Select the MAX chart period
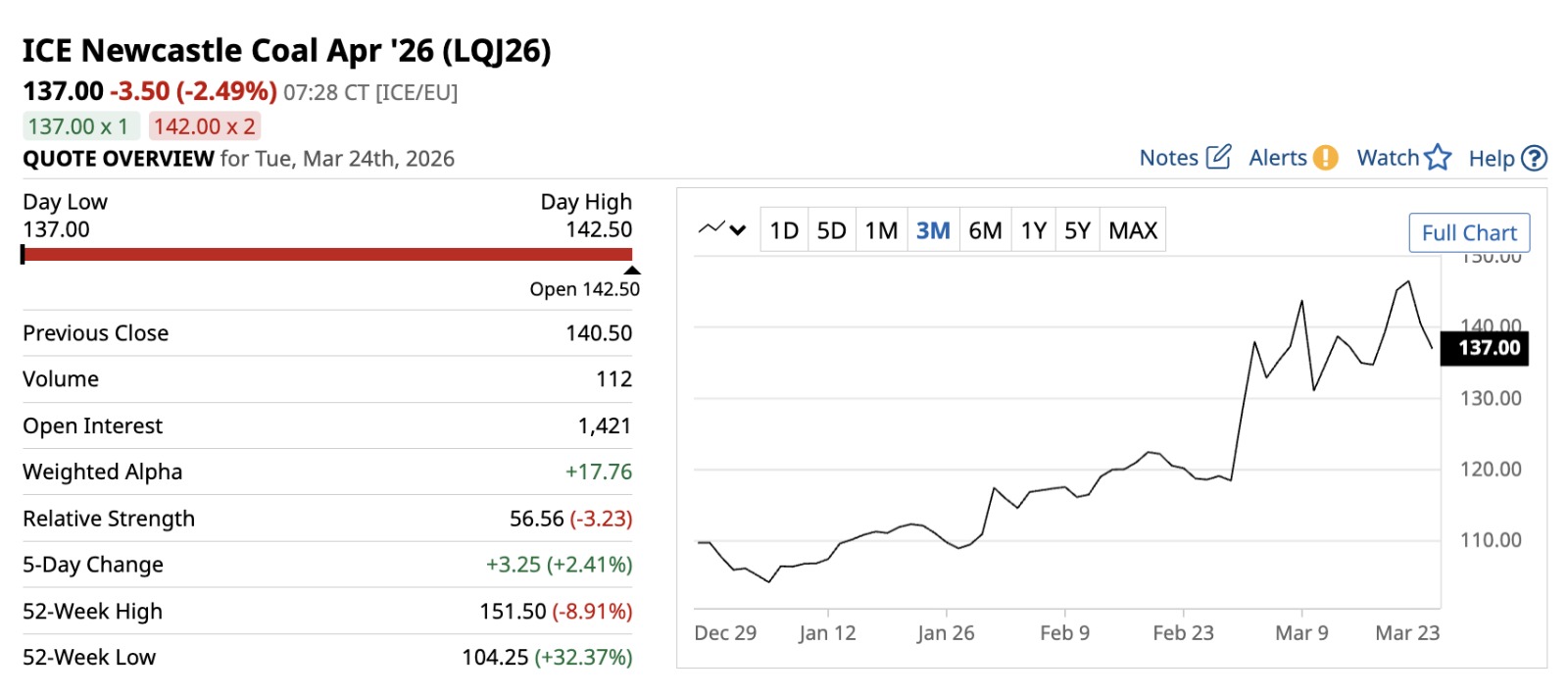1568x696 pixels. pyautogui.click(x=1133, y=230)
